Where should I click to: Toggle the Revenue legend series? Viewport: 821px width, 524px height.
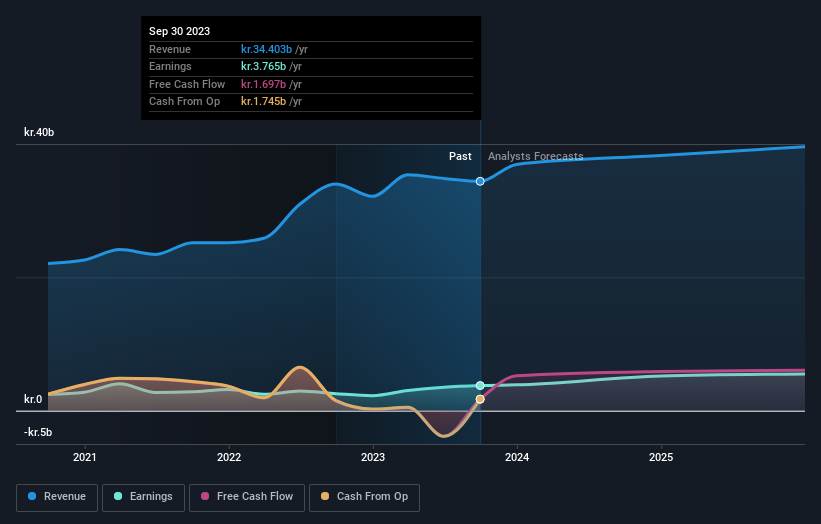click(57, 497)
